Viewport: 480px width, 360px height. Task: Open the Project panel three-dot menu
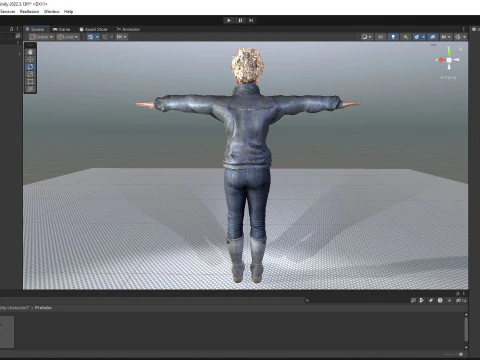click(x=464, y=293)
